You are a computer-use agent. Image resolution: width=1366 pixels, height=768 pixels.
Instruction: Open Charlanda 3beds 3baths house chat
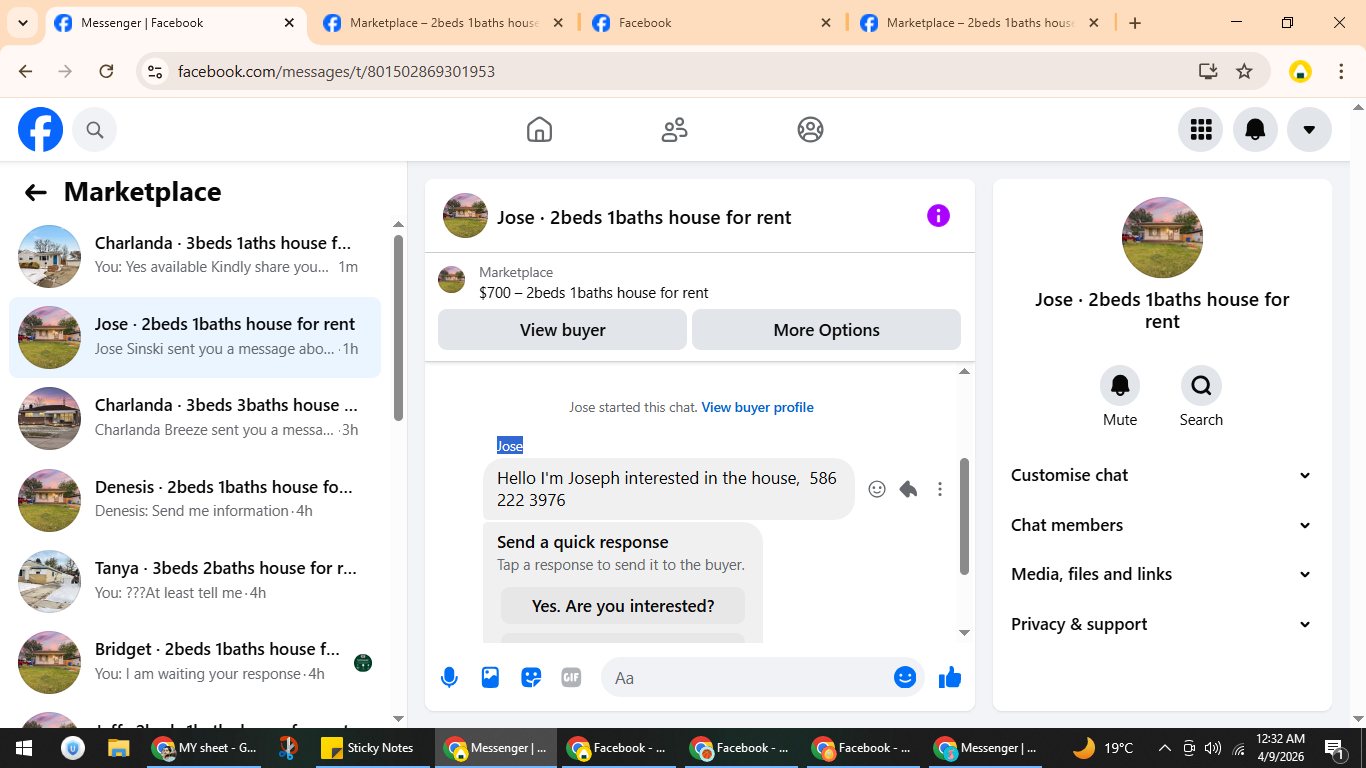click(x=195, y=418)
